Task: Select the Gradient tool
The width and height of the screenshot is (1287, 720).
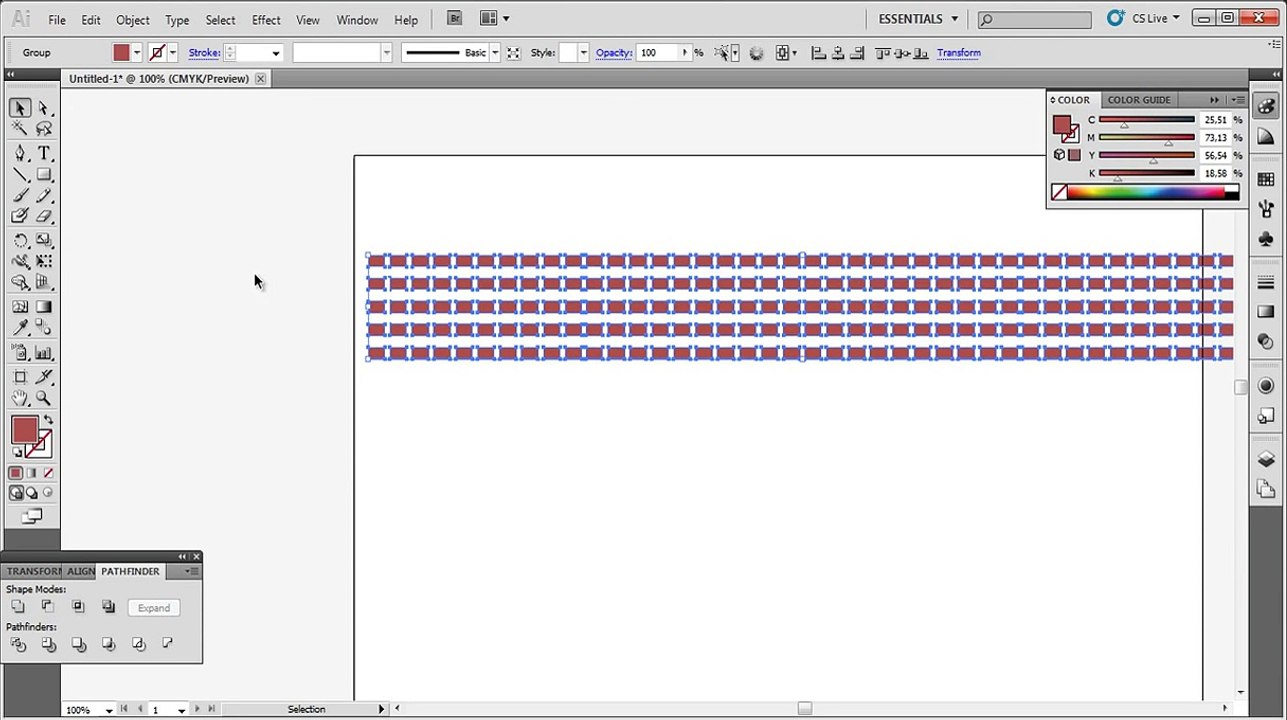Action: pos(44,308)
